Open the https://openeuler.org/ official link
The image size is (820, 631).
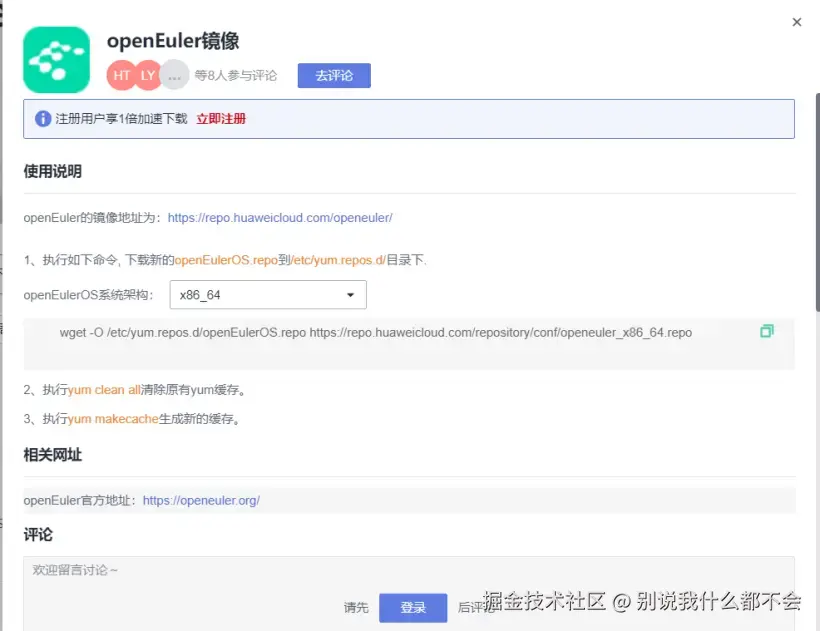coord(201,500)
